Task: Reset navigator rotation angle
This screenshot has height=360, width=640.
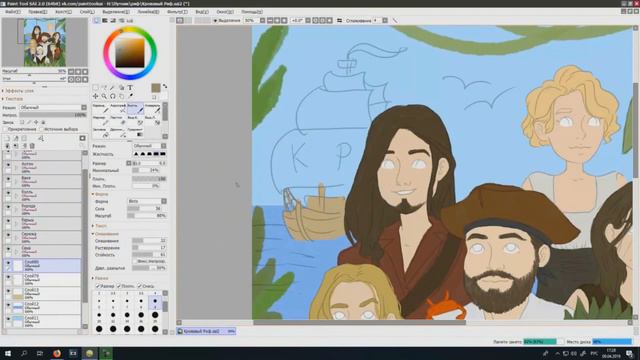Action: click(85, 79)
